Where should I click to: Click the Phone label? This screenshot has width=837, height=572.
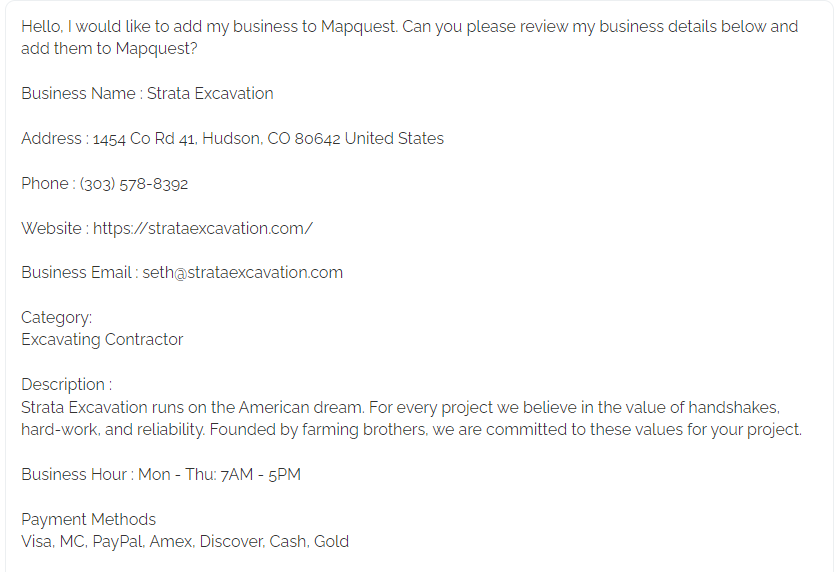coord(49,184)
